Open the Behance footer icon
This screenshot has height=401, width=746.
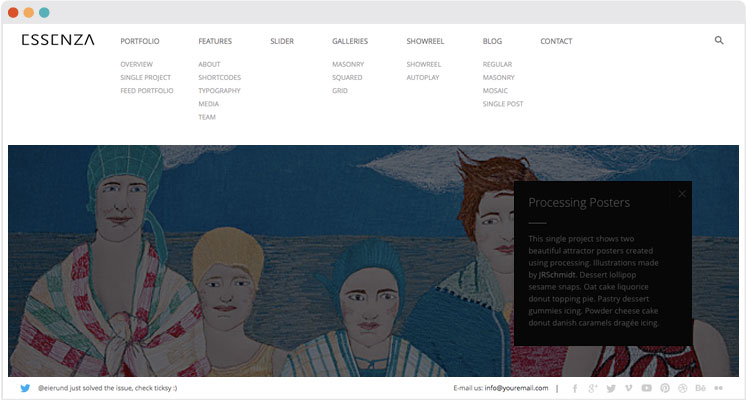[700, 388]
